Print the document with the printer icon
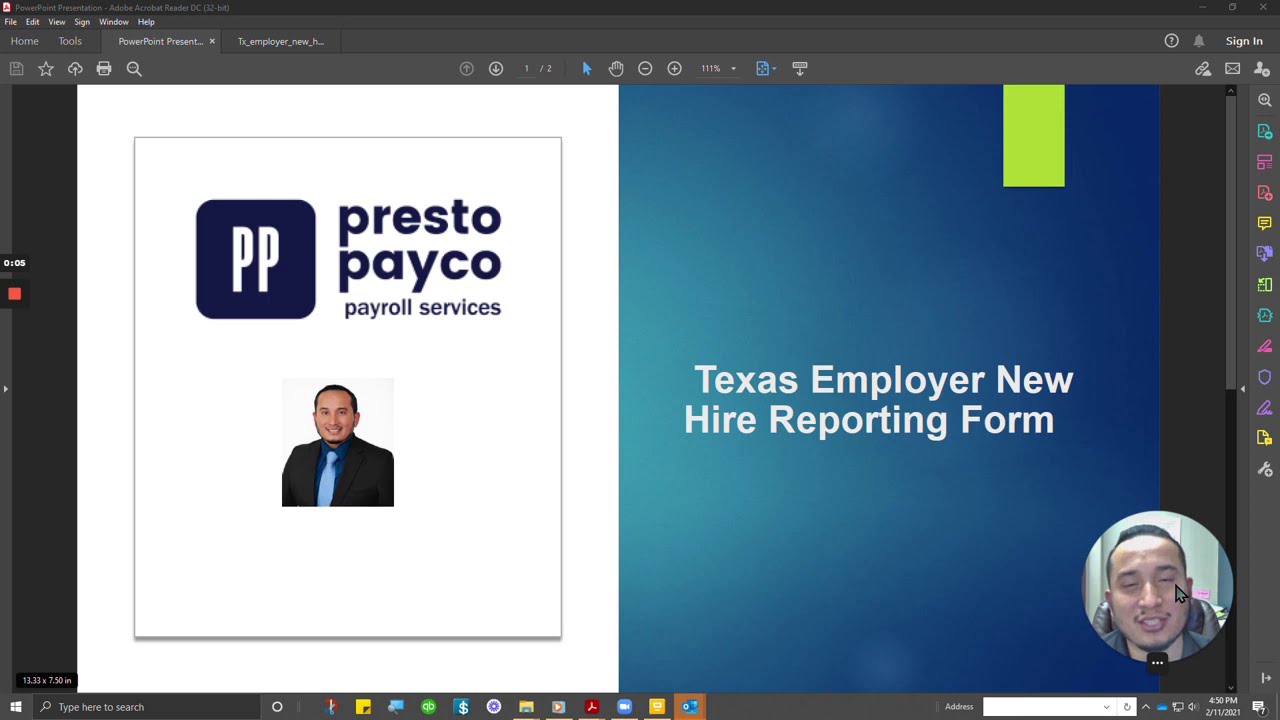 click(x=104, y=68)
